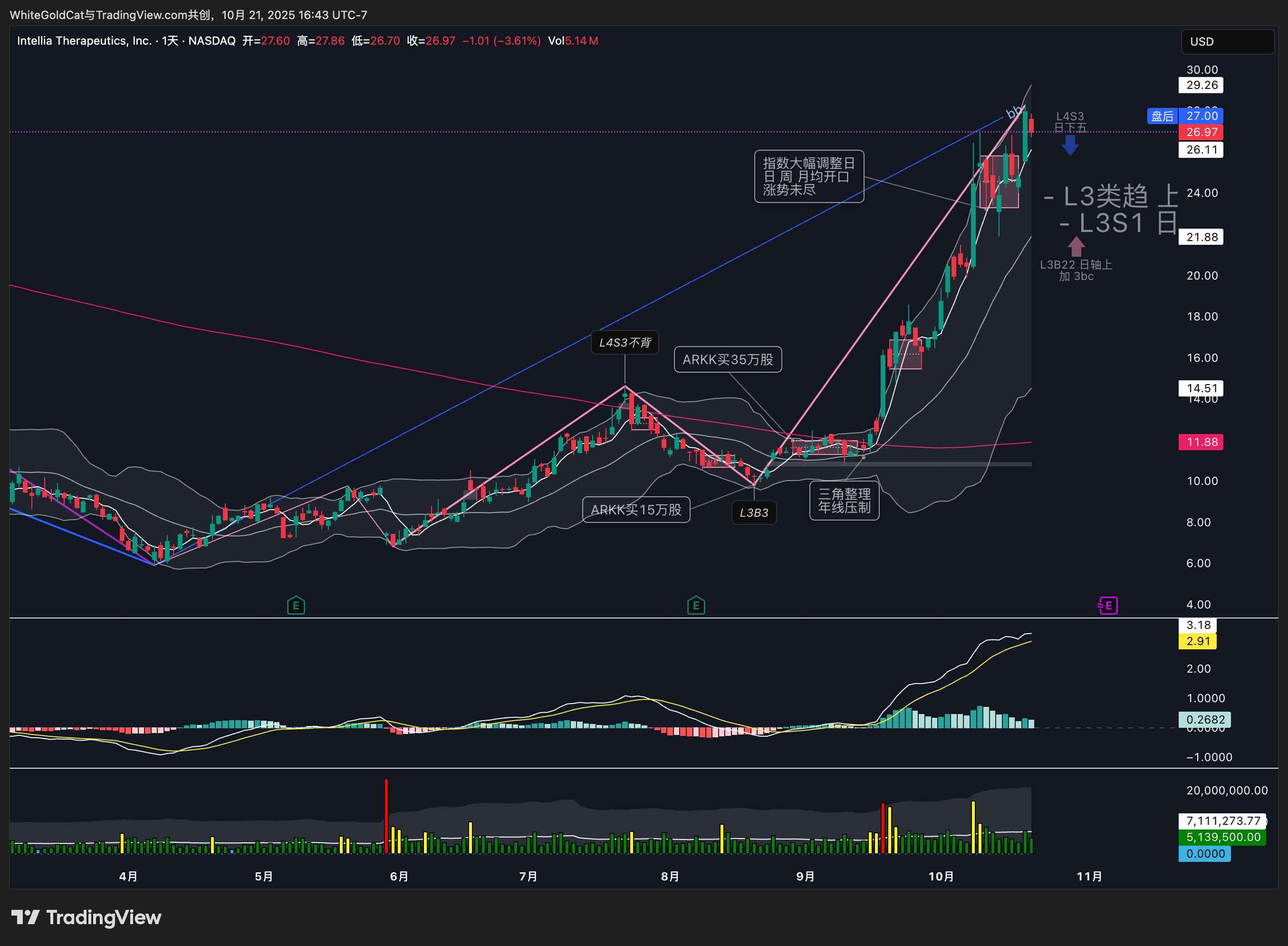
Task: Click the green earnings E marker near August
Action: (696, 605)
